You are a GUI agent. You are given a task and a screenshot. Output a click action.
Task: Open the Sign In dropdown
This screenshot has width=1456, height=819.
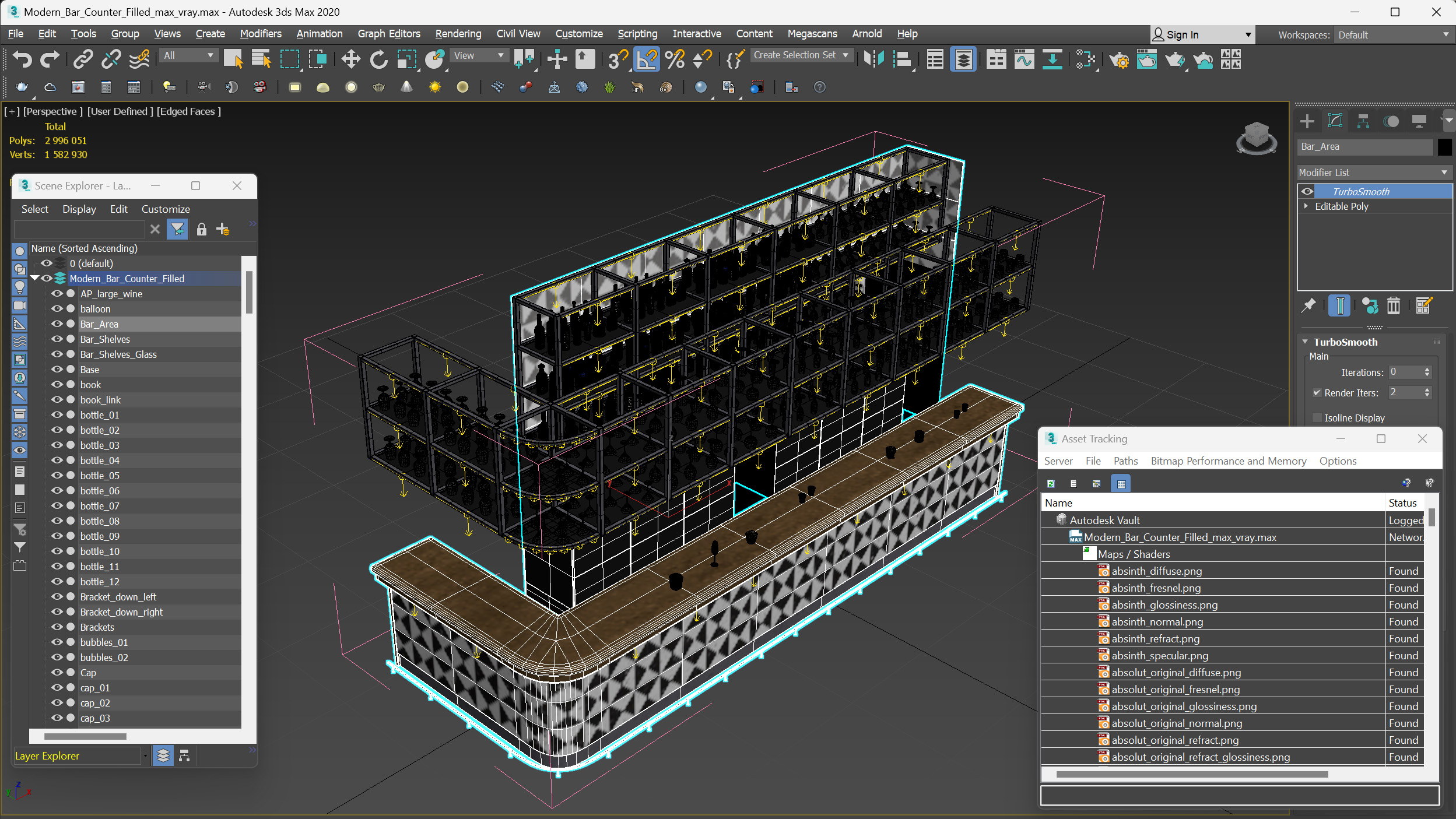coord(1201,35)
